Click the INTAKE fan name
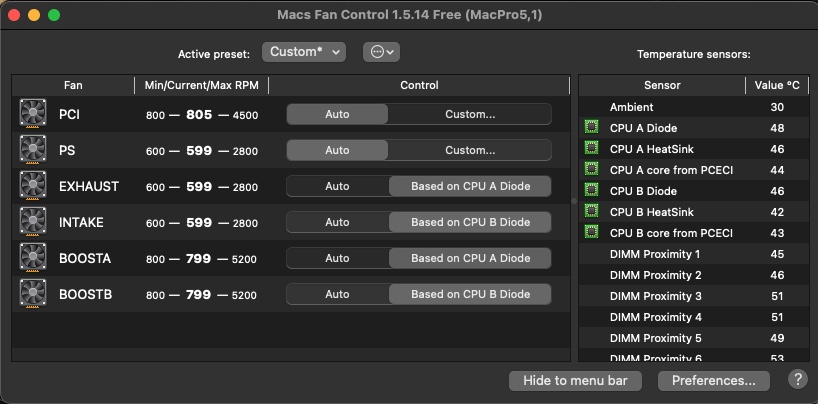The height and width of the screenshot is (404, 818). (81, 222)
